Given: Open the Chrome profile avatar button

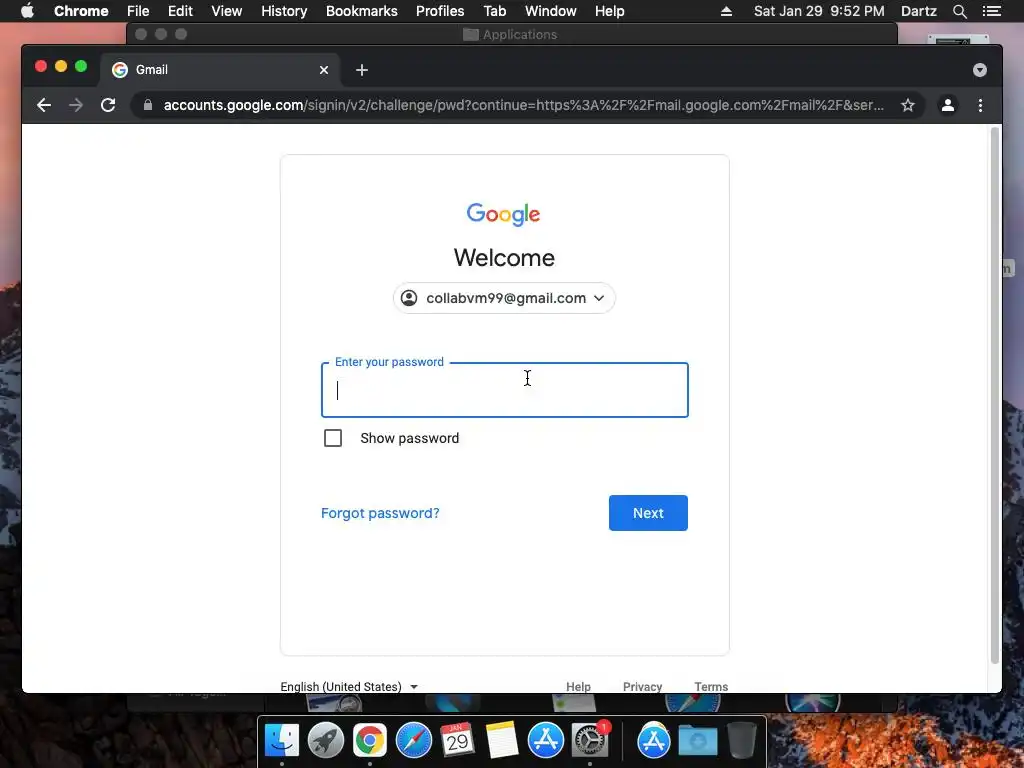Looking at the screenshot, I should point(948,105).
